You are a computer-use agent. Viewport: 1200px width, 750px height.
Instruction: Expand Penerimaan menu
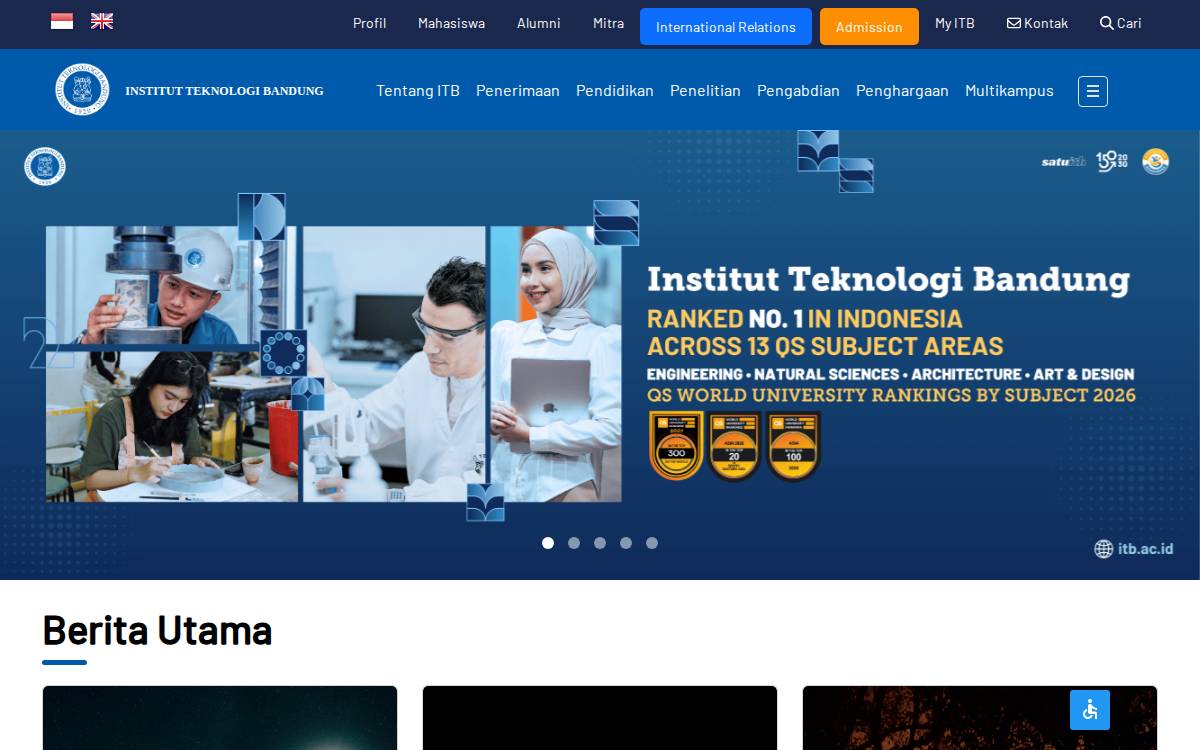(x=518, y=90)
